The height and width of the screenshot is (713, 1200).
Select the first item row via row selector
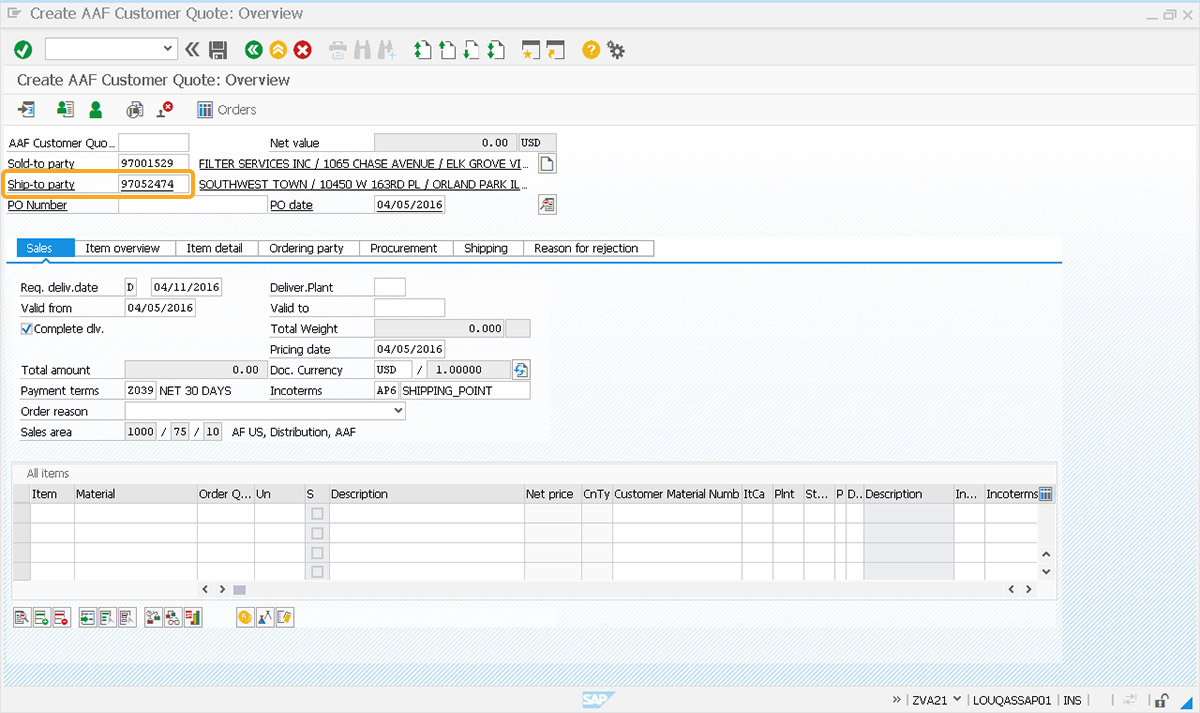[x=22, y=513]
